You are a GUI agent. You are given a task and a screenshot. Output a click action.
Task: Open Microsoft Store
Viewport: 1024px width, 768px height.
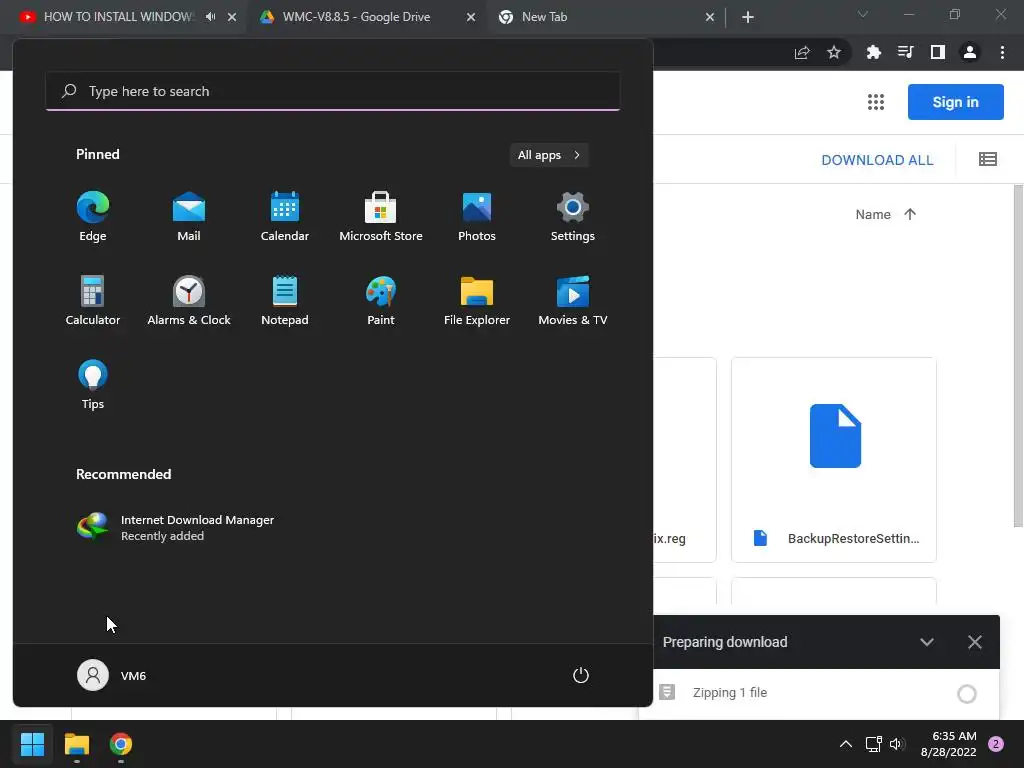(381, 217)
